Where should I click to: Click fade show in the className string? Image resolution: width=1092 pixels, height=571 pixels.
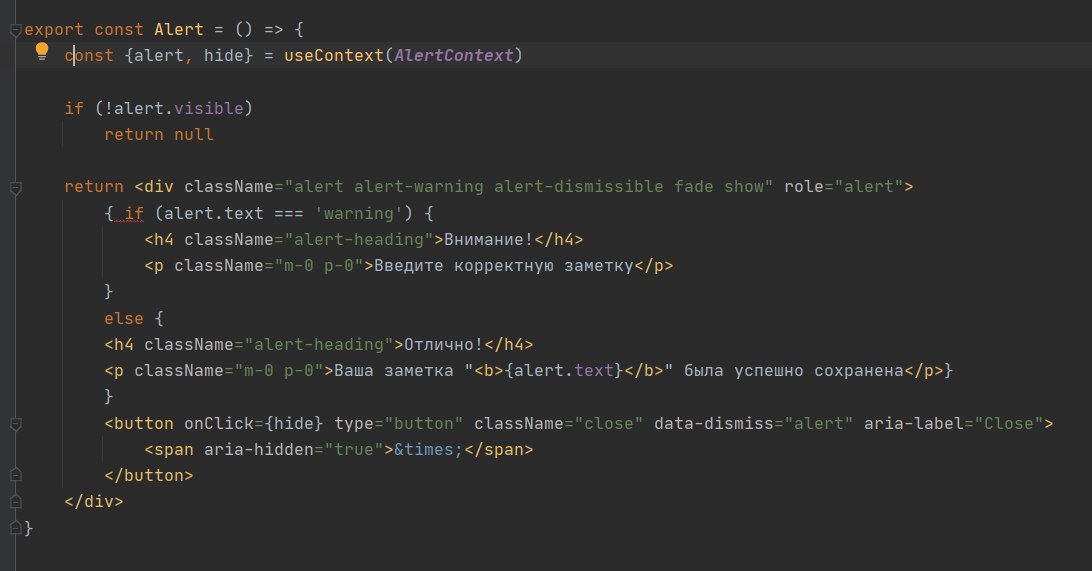(719, 187)
